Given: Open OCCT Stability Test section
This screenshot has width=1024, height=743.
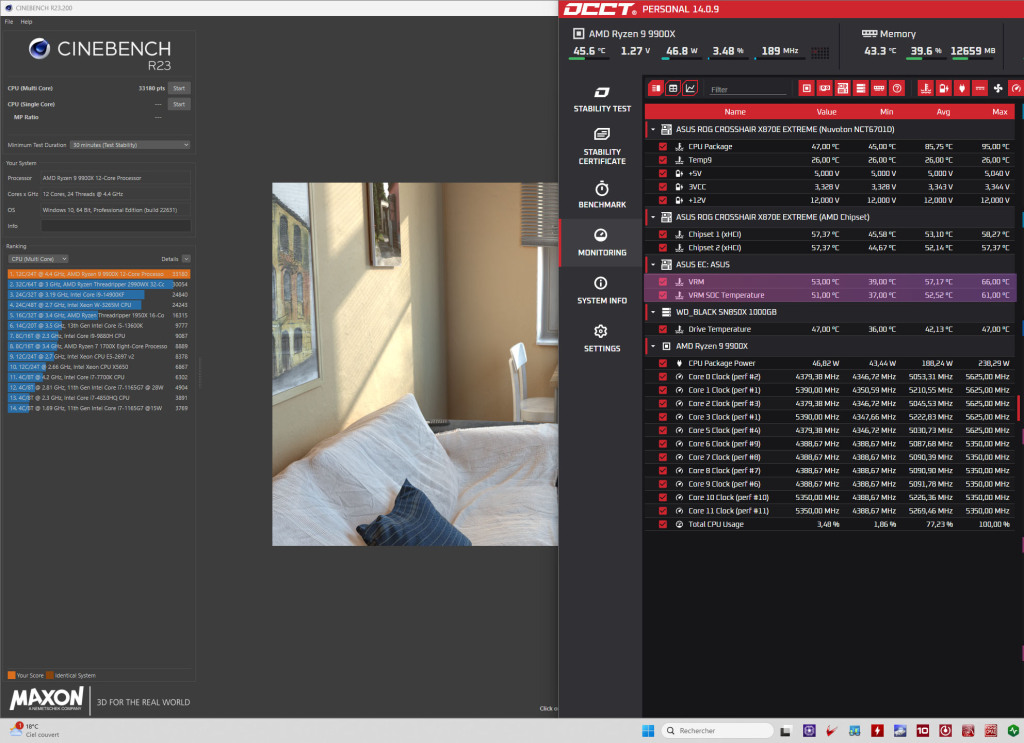Looking at the screenshot, I should (601, 100).
